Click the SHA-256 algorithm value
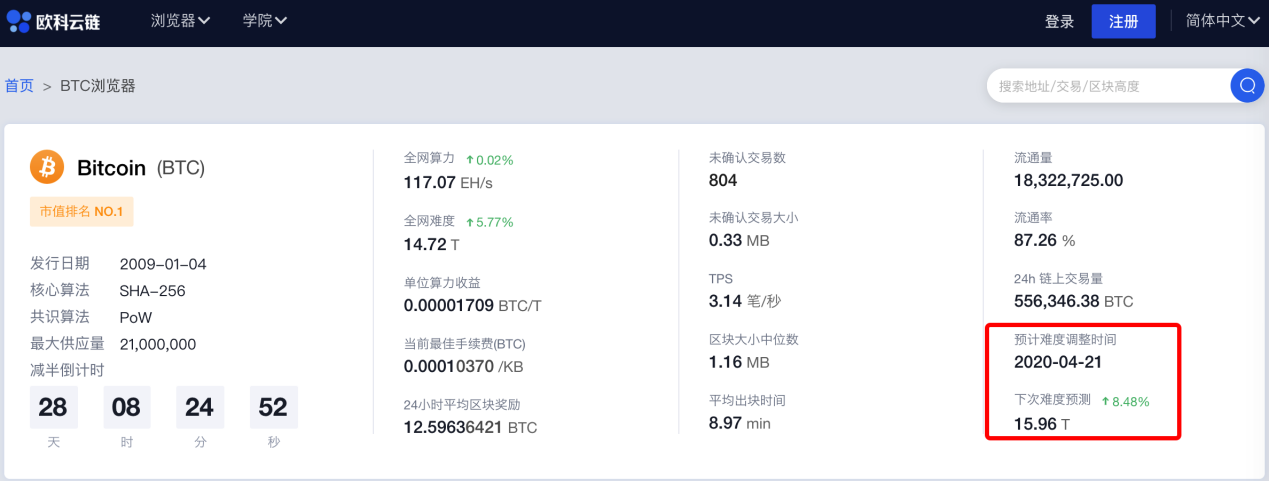The image size is (1269, 481). tap(152, 291)
